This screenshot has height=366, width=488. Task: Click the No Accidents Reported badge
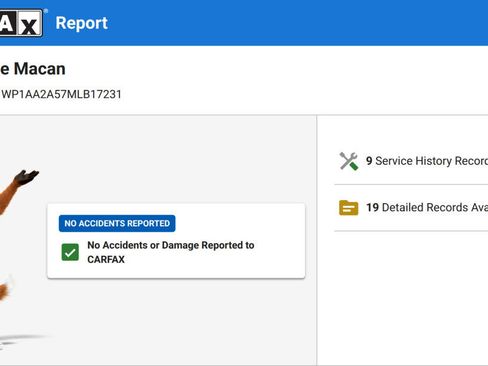[x=117, y=223]
